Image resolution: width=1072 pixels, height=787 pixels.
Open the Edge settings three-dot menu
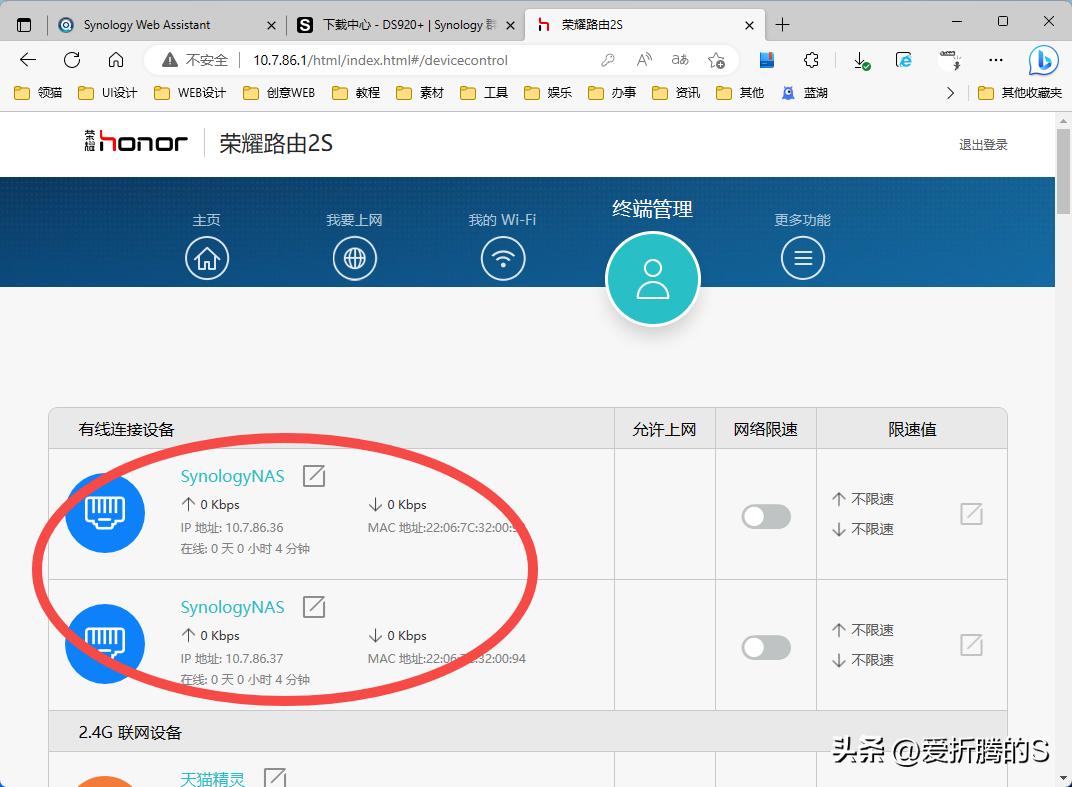(995, 60)
